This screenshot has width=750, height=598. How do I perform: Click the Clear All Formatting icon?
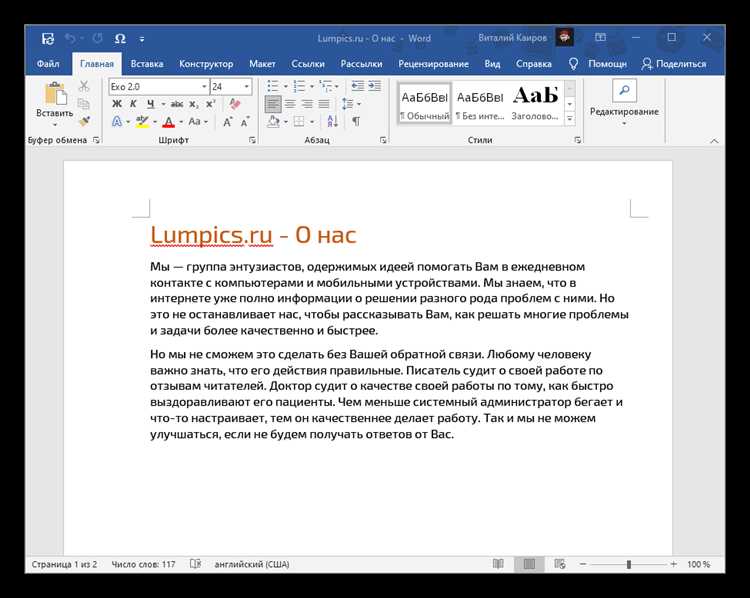point(234,104)
